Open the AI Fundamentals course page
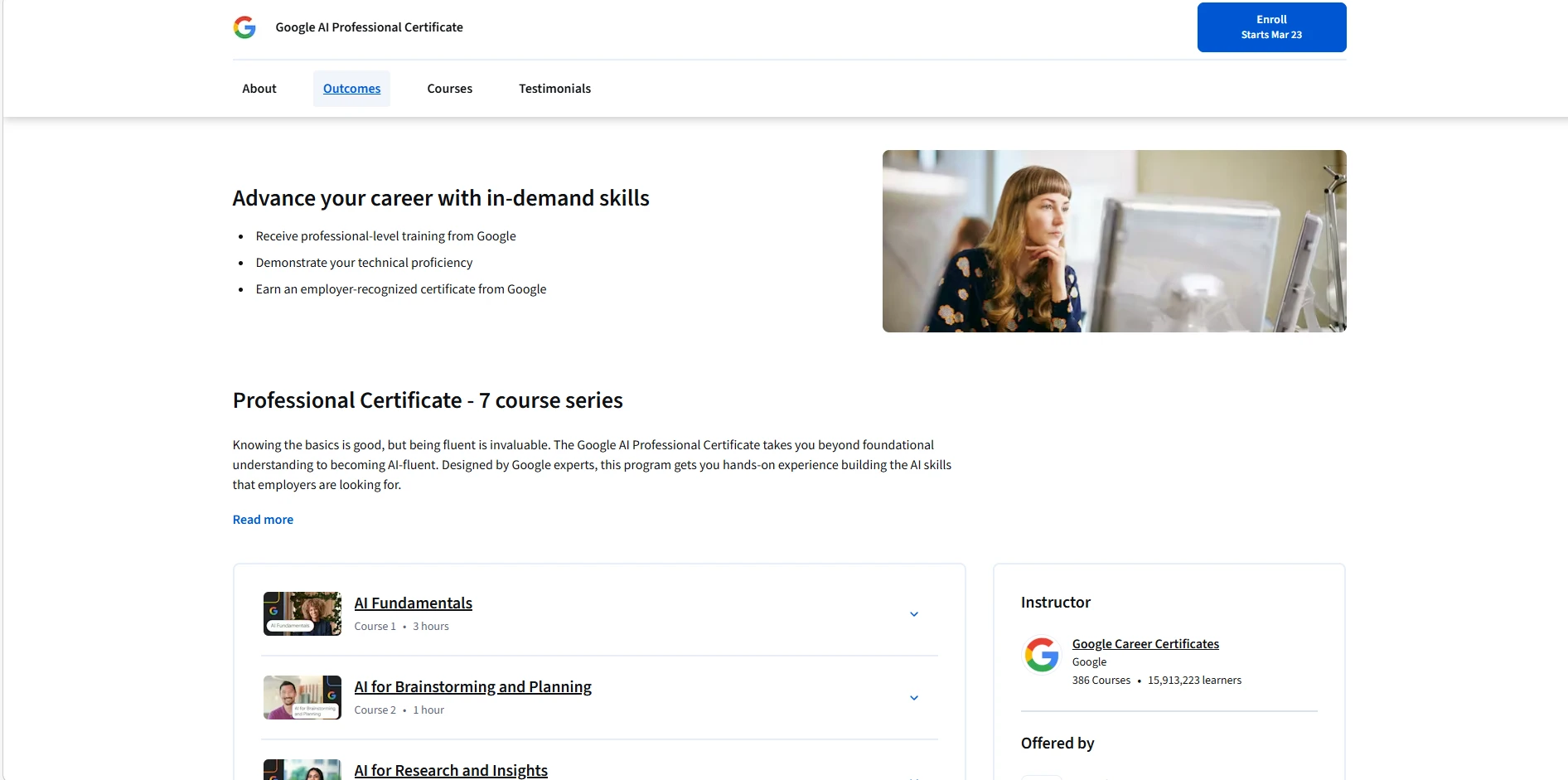Viewport: 1568px width, 780px height. coord(413,603)
